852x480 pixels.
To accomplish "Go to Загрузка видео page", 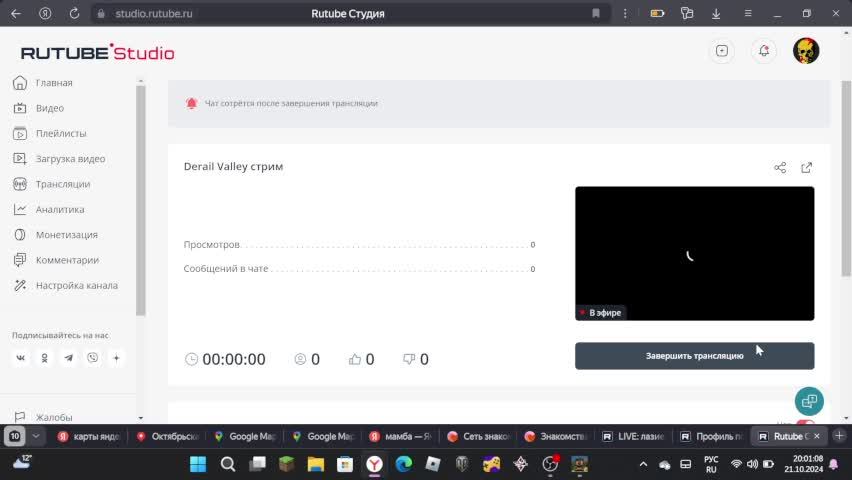I will (59, 159).
